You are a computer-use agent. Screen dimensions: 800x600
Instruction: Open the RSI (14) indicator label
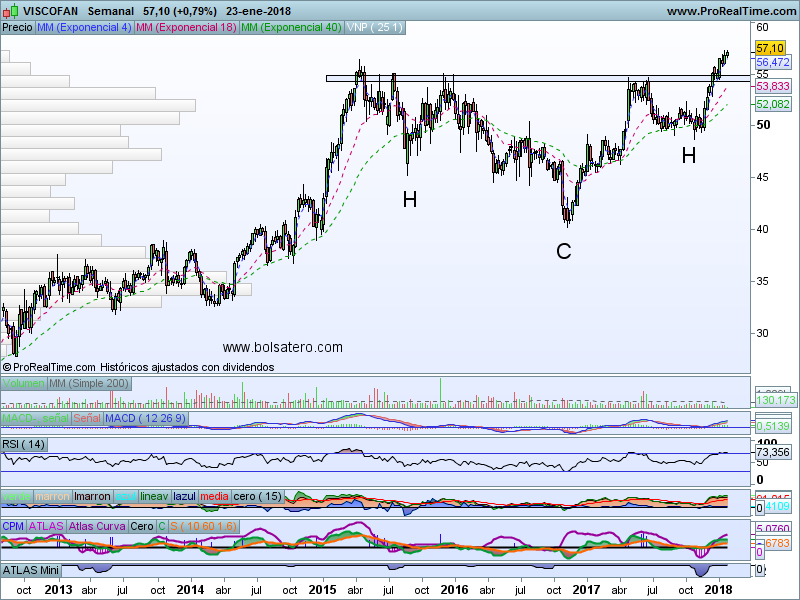tap(24, 444)
